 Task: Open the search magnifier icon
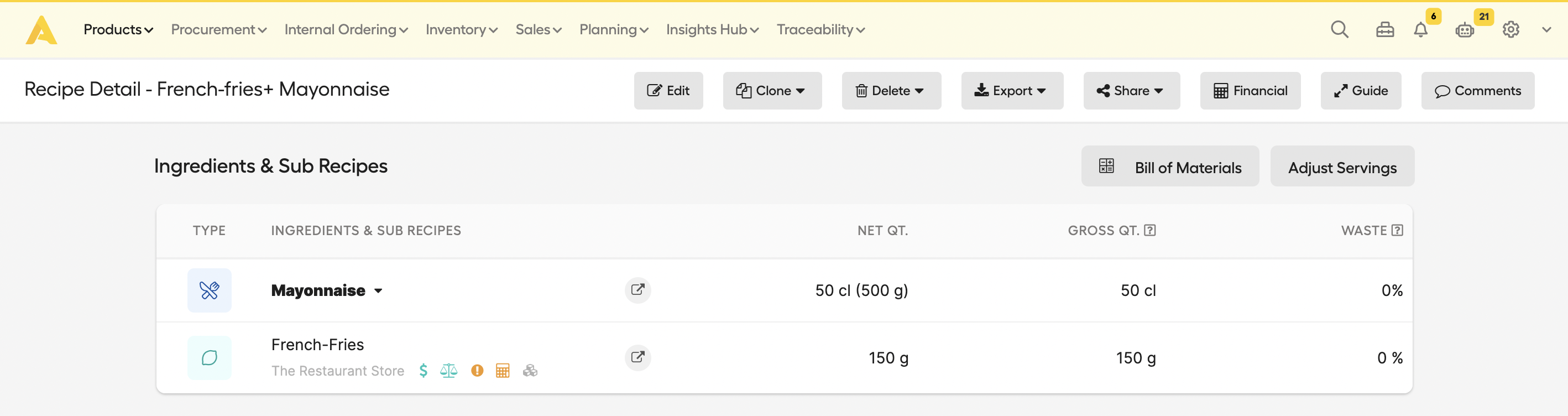pyautogui.click(x=1339, y=29)
